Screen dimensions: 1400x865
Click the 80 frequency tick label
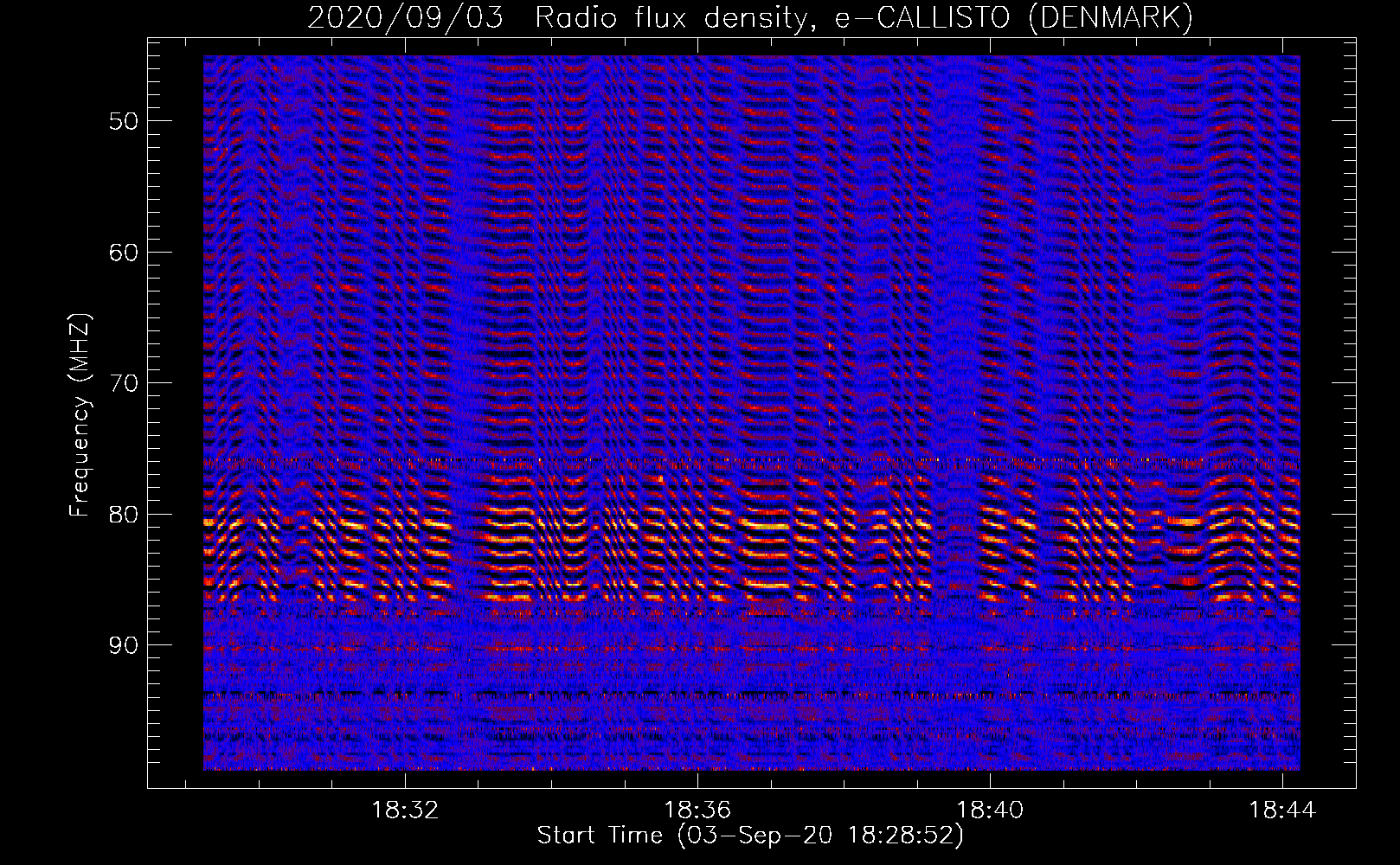124,515
